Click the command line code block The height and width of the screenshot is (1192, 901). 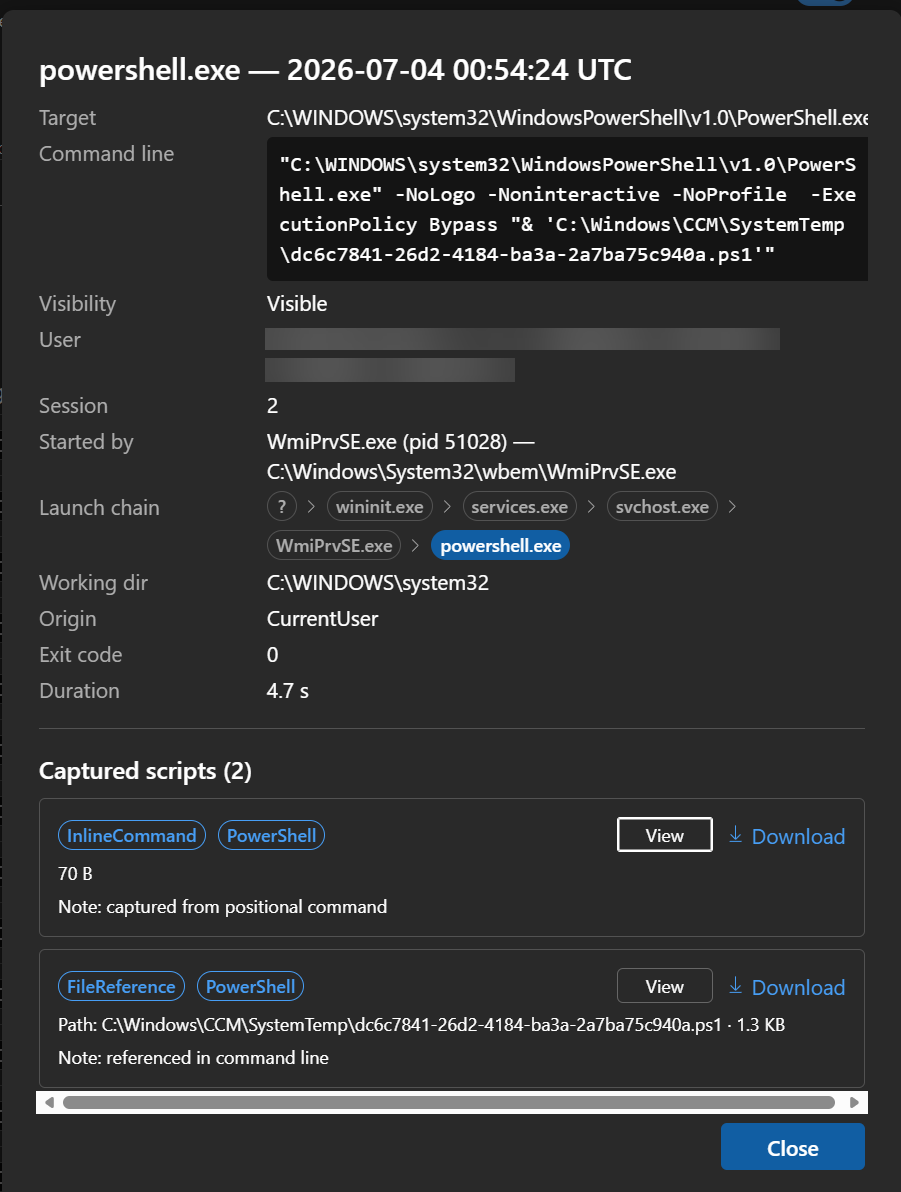coord(567,209)
